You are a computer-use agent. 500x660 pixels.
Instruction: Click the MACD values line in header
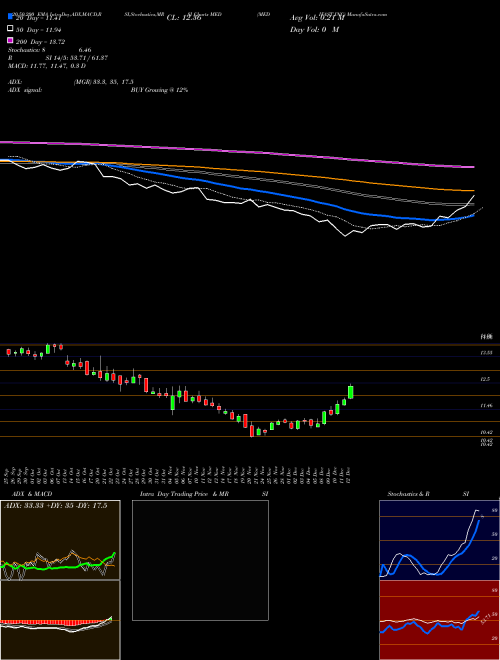(x=47, y=66)
